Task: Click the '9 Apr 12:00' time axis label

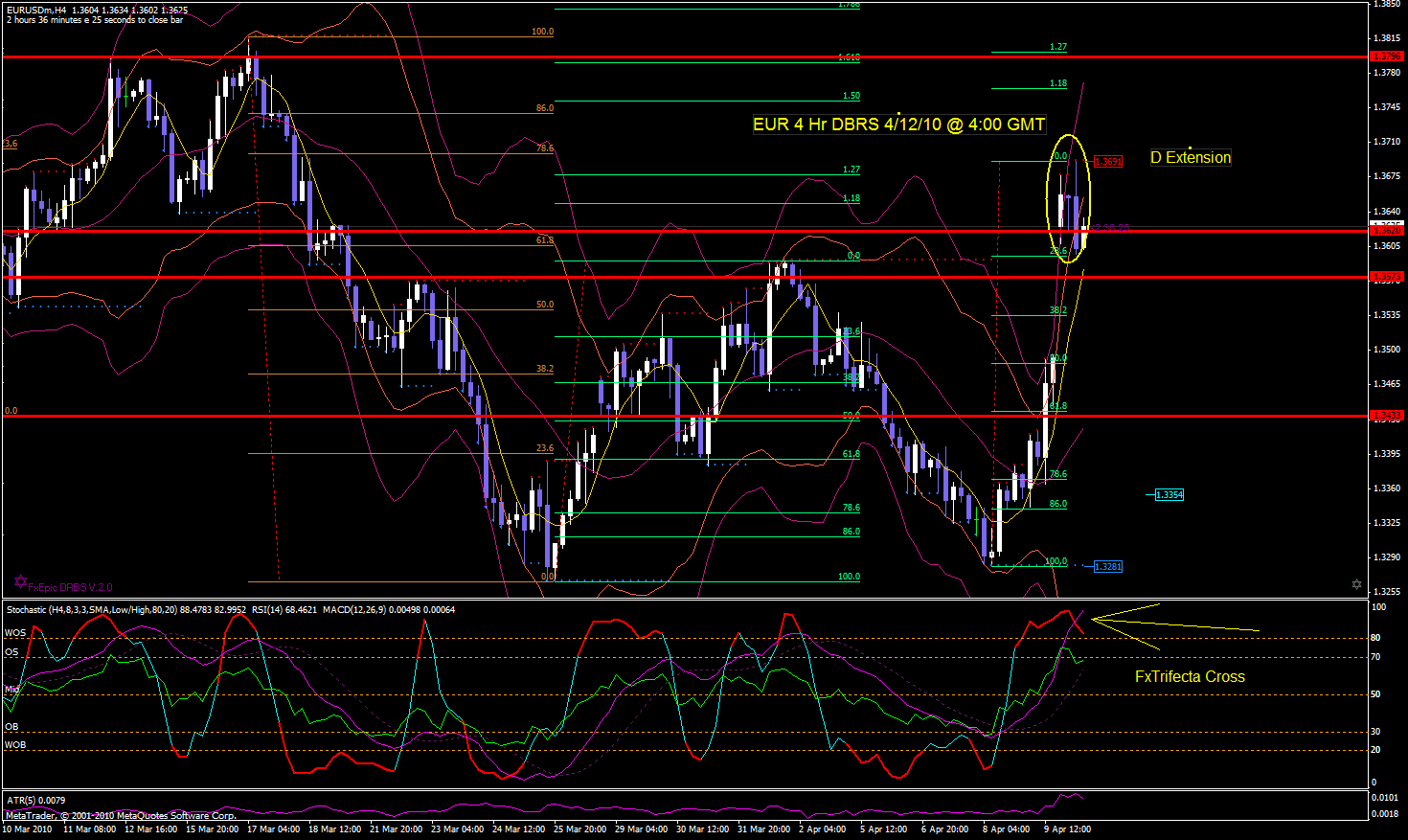Action: coord(1066,829)
